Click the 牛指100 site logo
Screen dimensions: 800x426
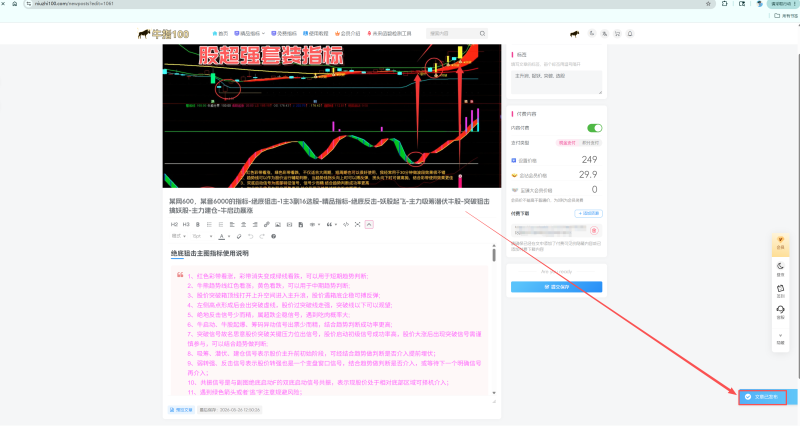[163, 34]
